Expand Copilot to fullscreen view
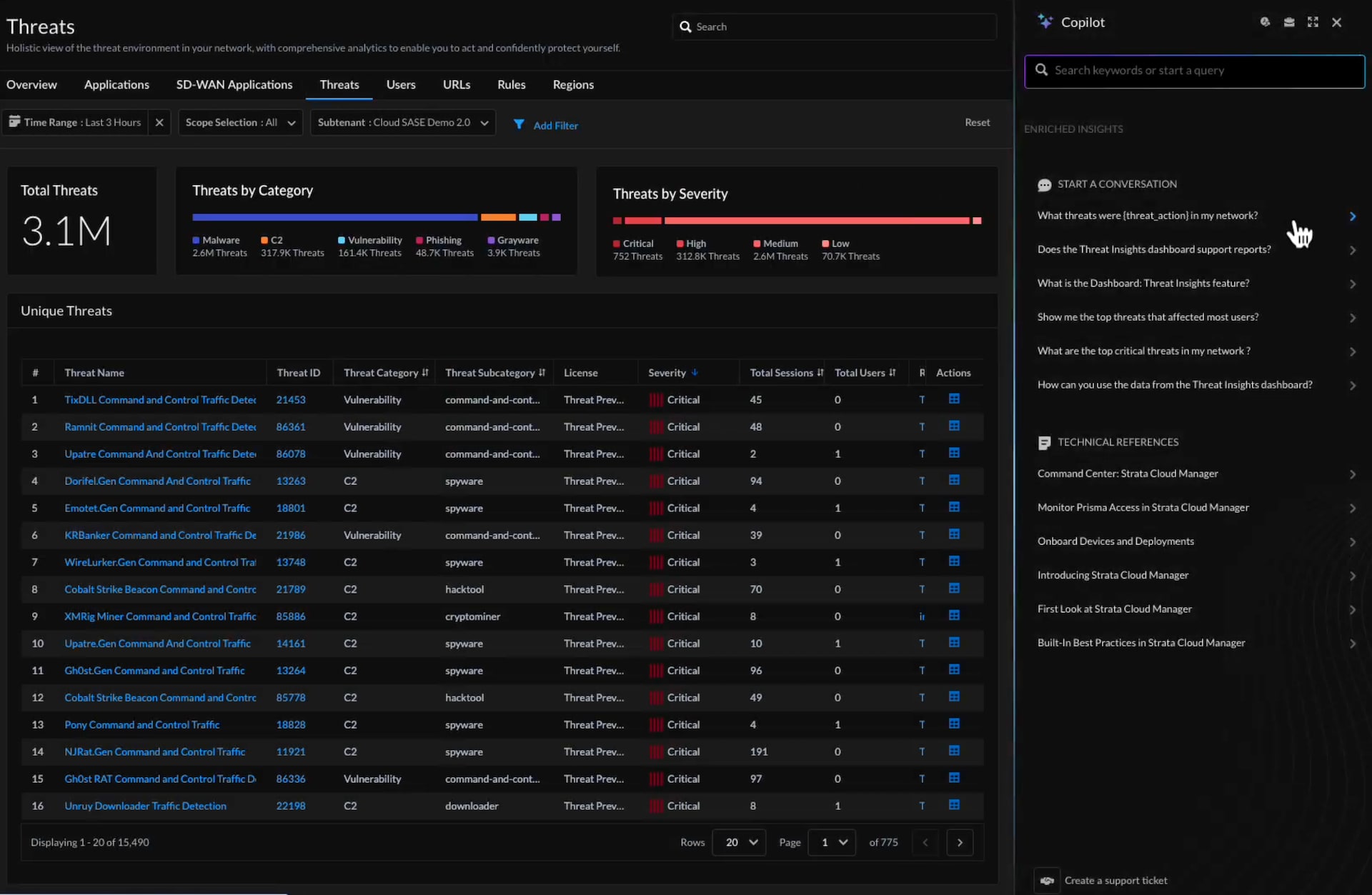Screen dimensions: 1372x895 click(1313, 22)
